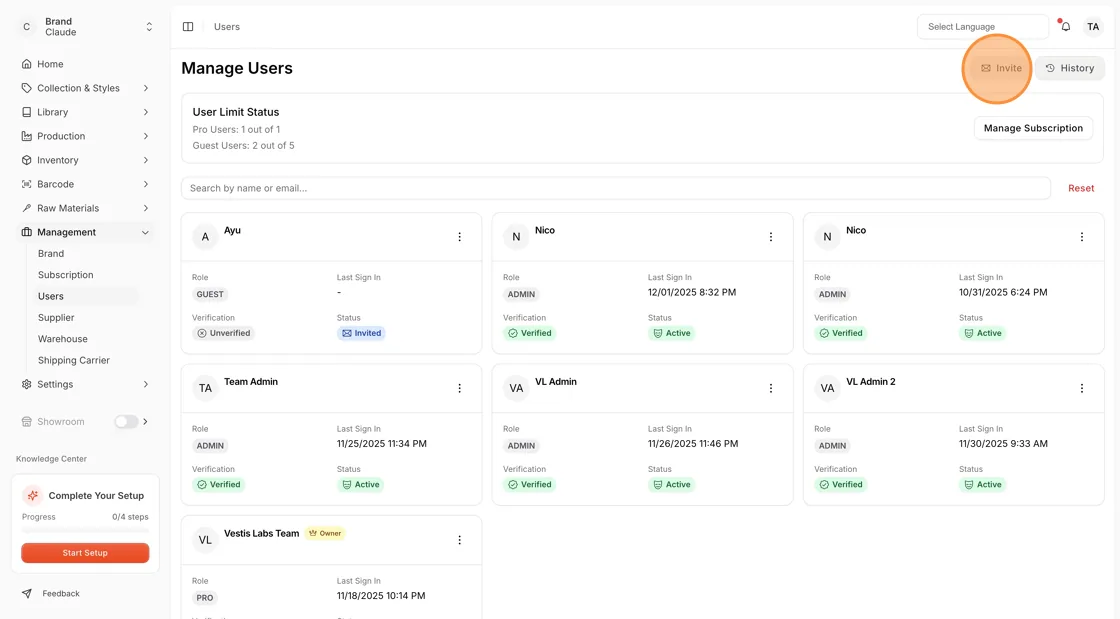This screenshot has width=1120, height=619.
Task: Open Shipping Carrier page
Action: point(74,361)
